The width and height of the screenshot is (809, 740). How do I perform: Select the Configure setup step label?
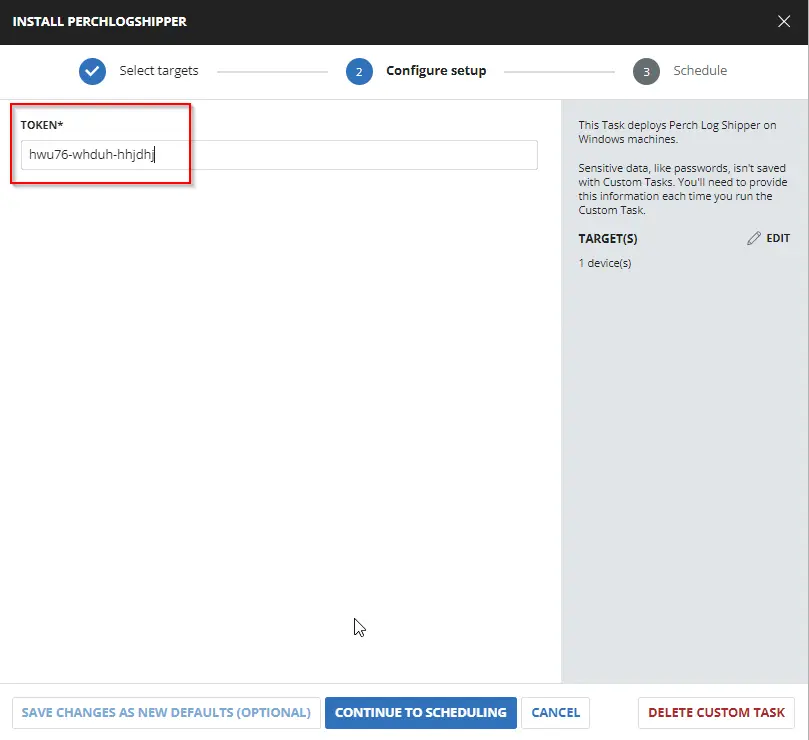436,71
